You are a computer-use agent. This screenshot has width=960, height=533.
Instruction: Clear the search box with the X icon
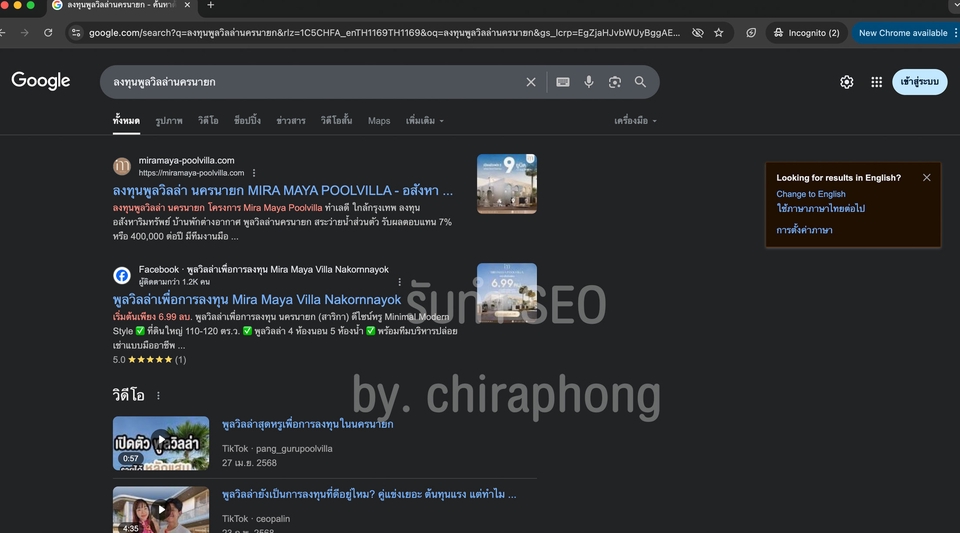tap(531, 82)
